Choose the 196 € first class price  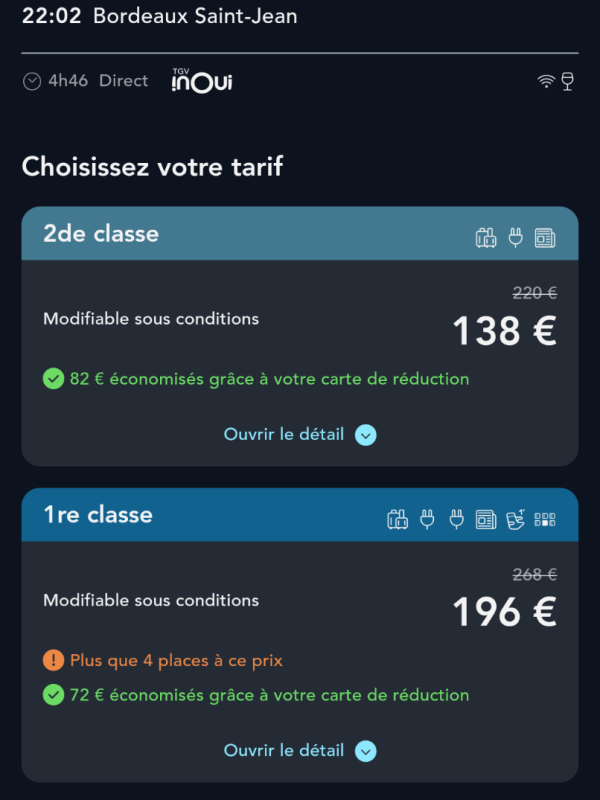(x=504, y=612)
